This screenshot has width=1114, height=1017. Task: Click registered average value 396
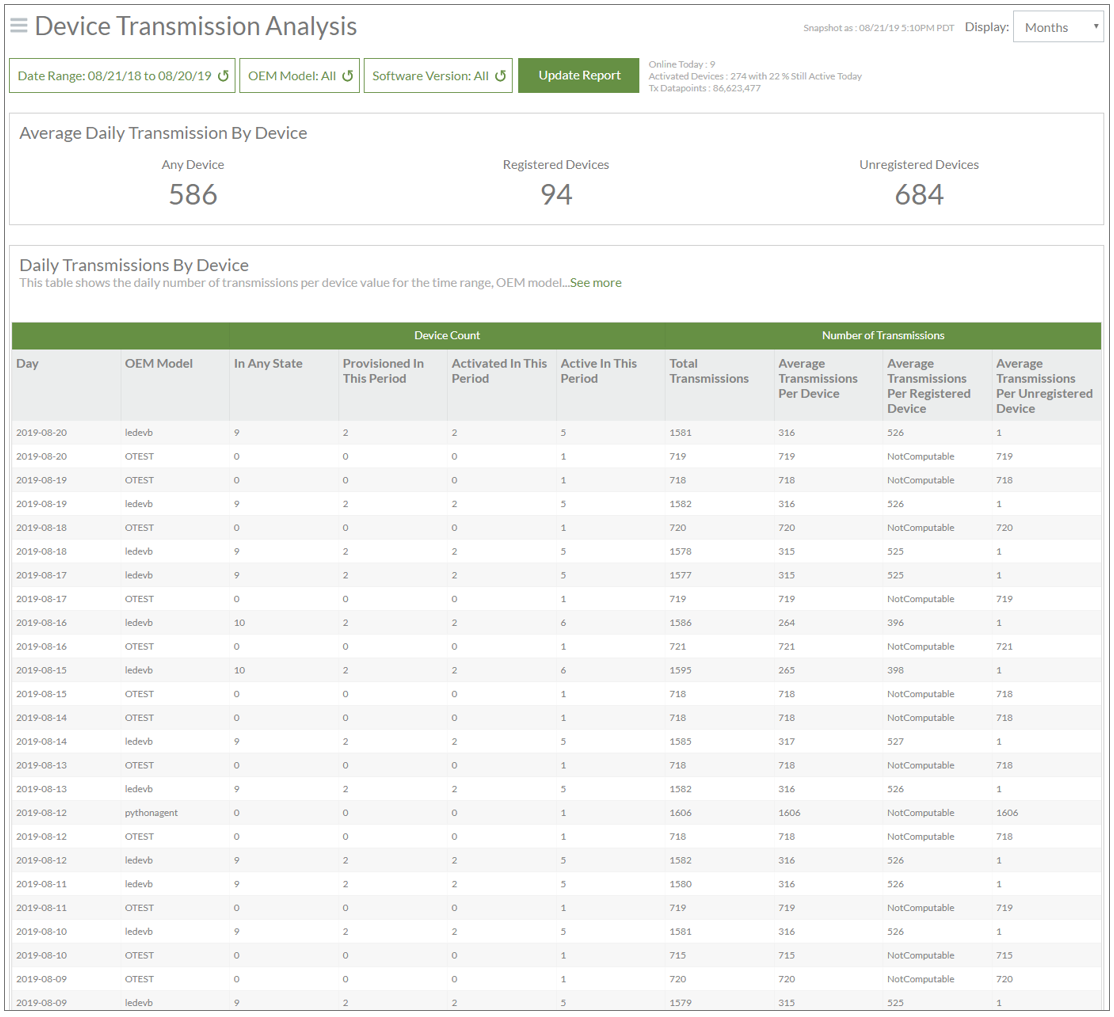(895, 623)
